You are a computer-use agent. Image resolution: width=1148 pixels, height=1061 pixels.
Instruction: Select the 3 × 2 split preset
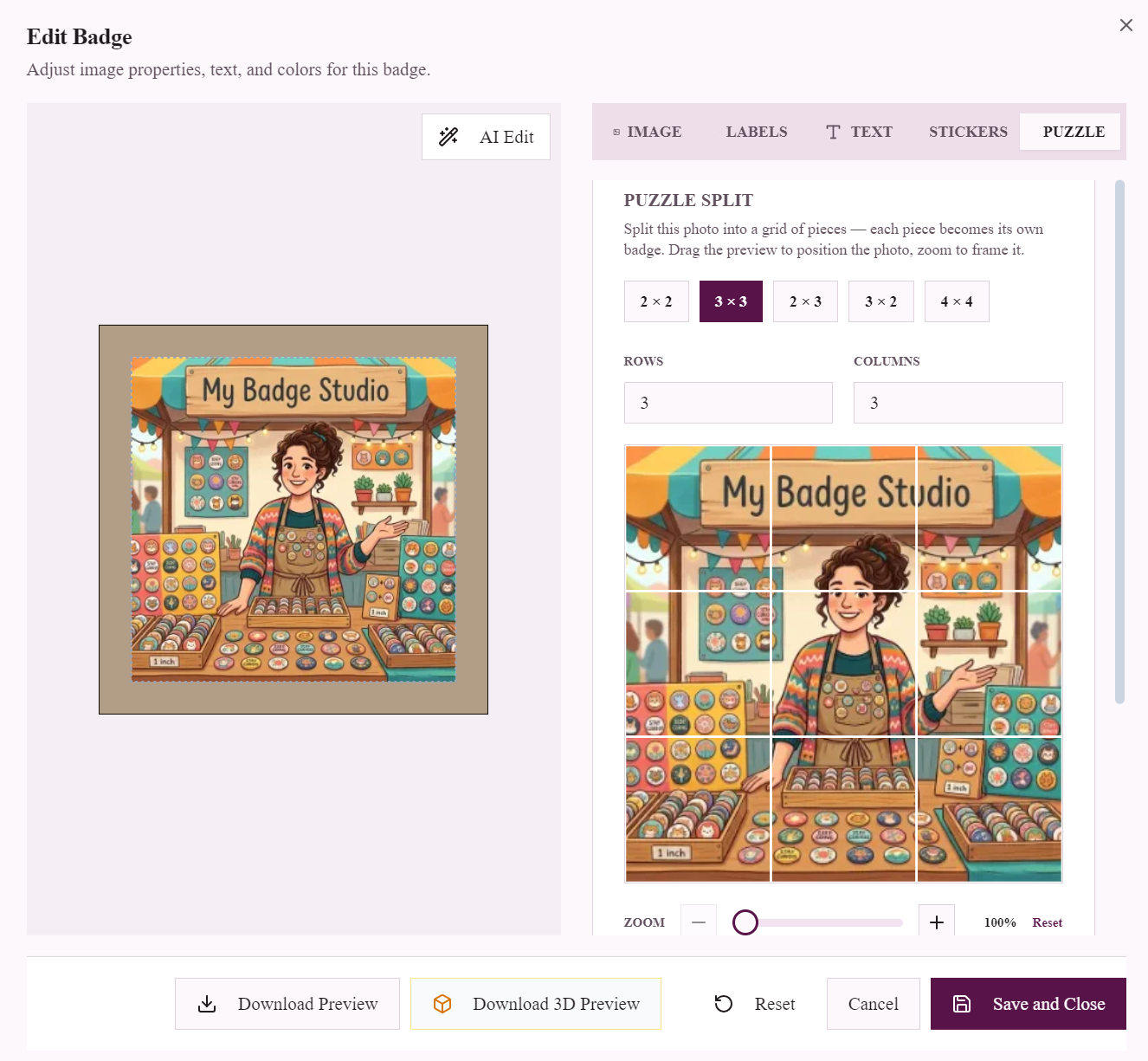point(881,301)
